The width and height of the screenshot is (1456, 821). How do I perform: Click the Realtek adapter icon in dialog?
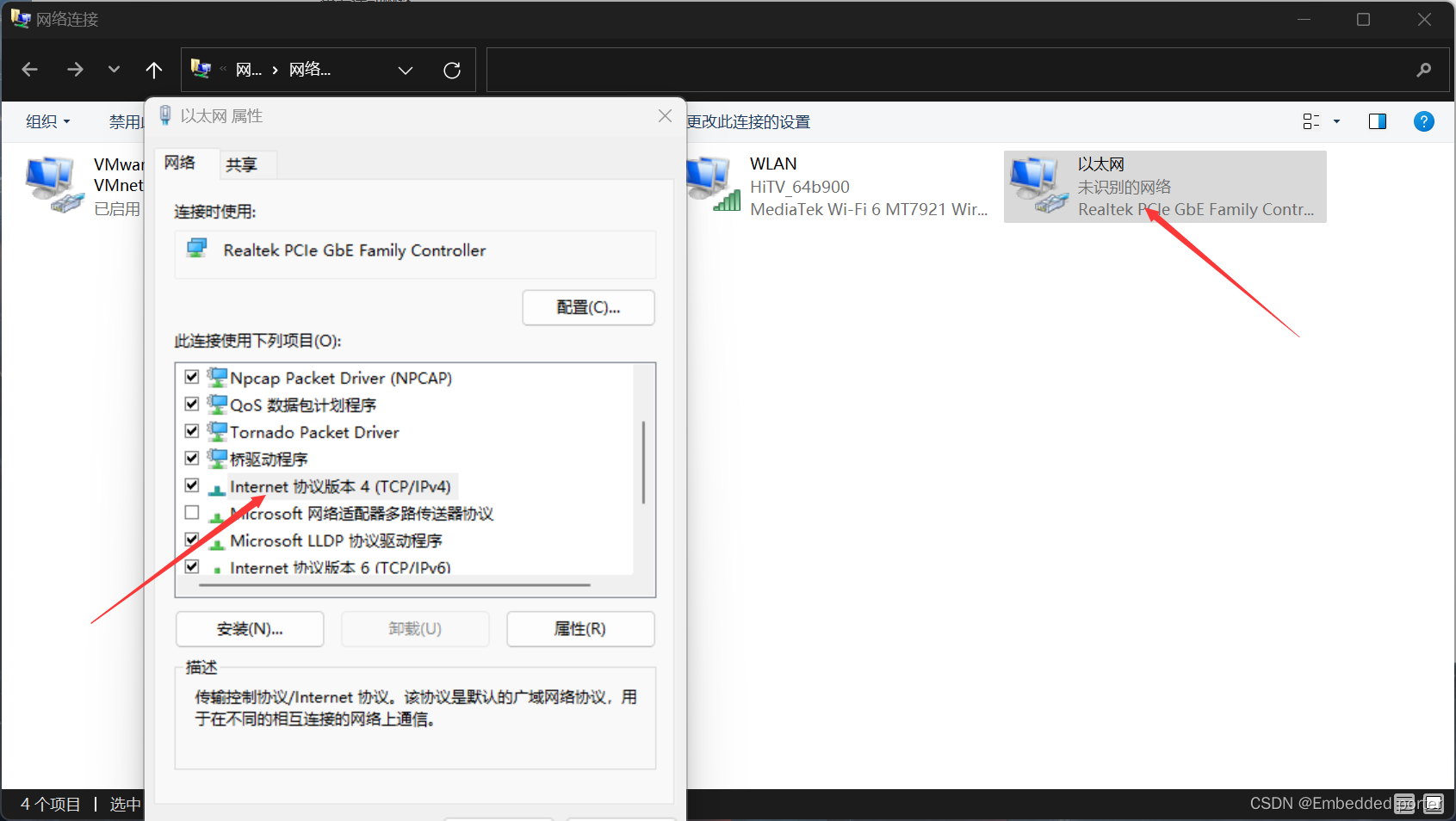(197, 249)
